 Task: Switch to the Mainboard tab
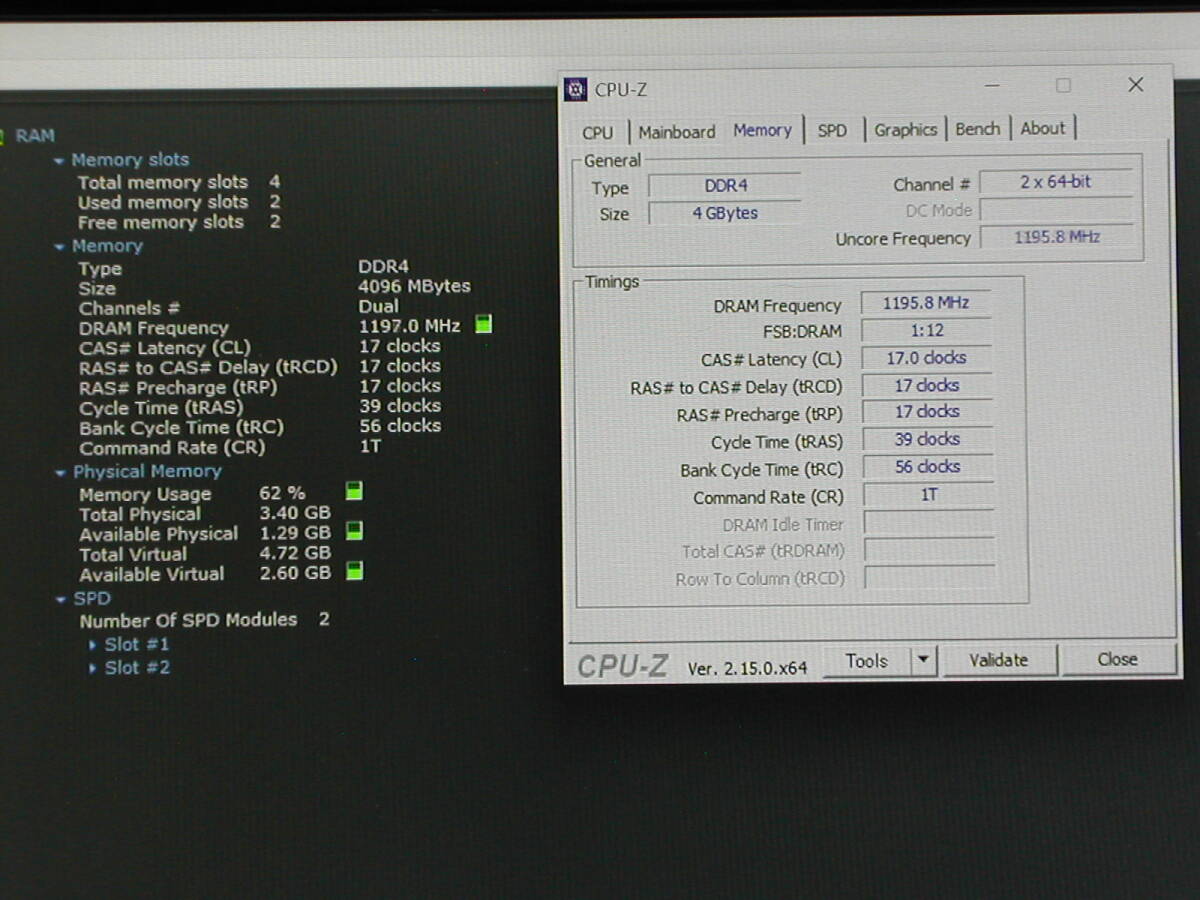pos(677,132)
